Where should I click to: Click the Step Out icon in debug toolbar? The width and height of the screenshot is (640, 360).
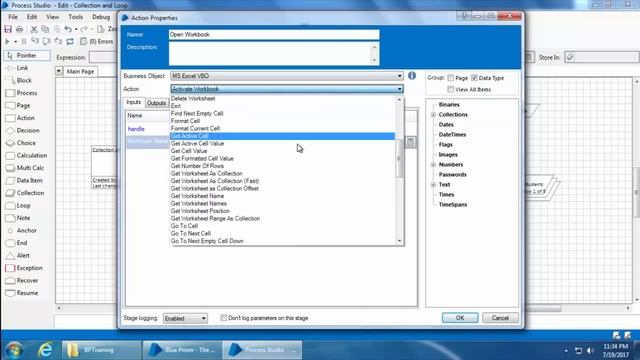point(58,42)
